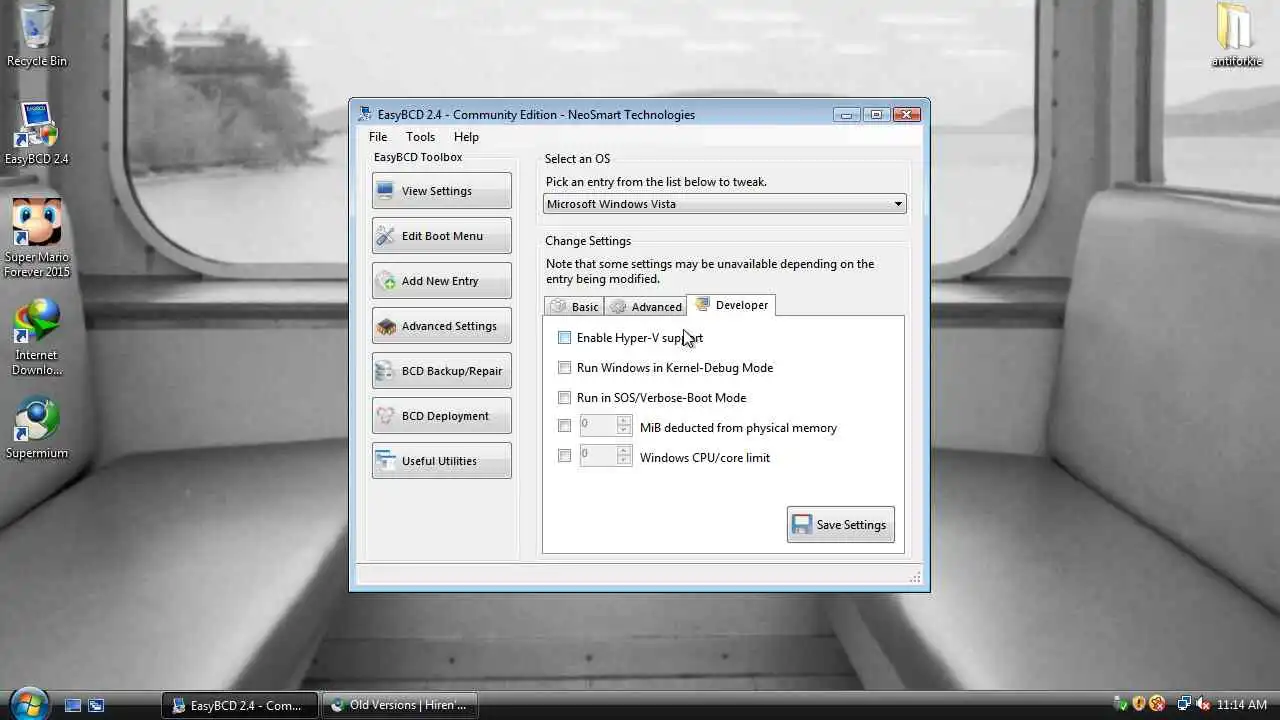Viewport: 1280px width, 720px height.
Task: Click the BCD Deployment icon
Action: (x=385, y=416)
